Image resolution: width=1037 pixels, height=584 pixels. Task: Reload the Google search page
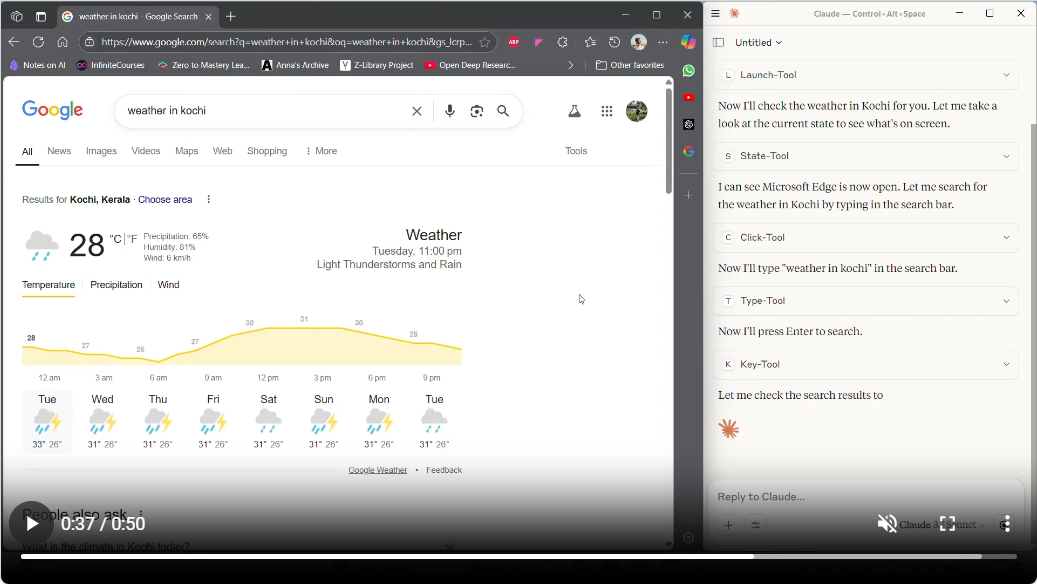(38, 42)
